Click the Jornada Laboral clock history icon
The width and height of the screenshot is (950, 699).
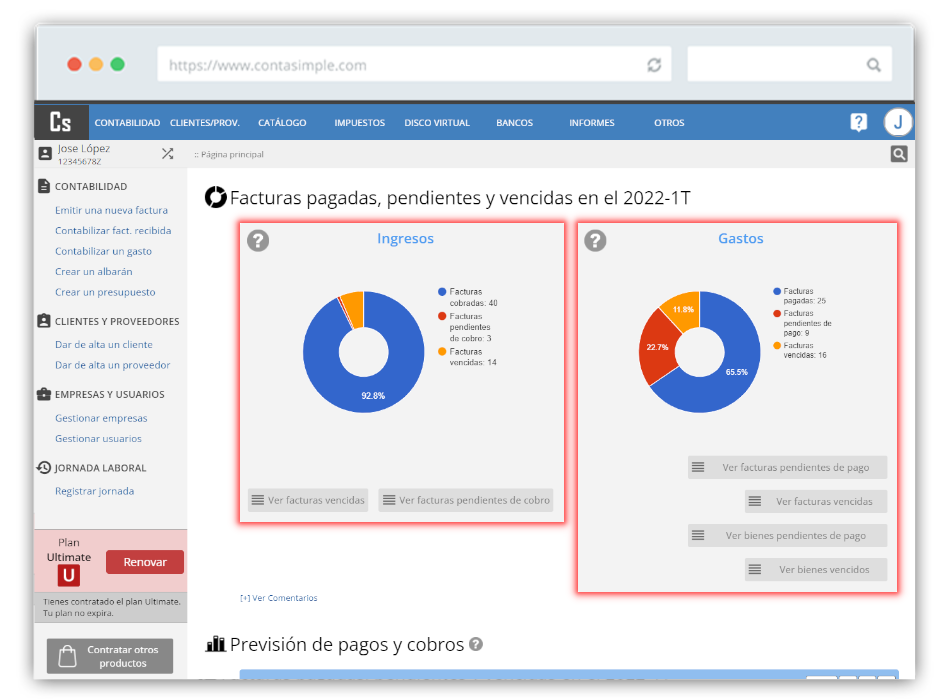coord(44,468)
